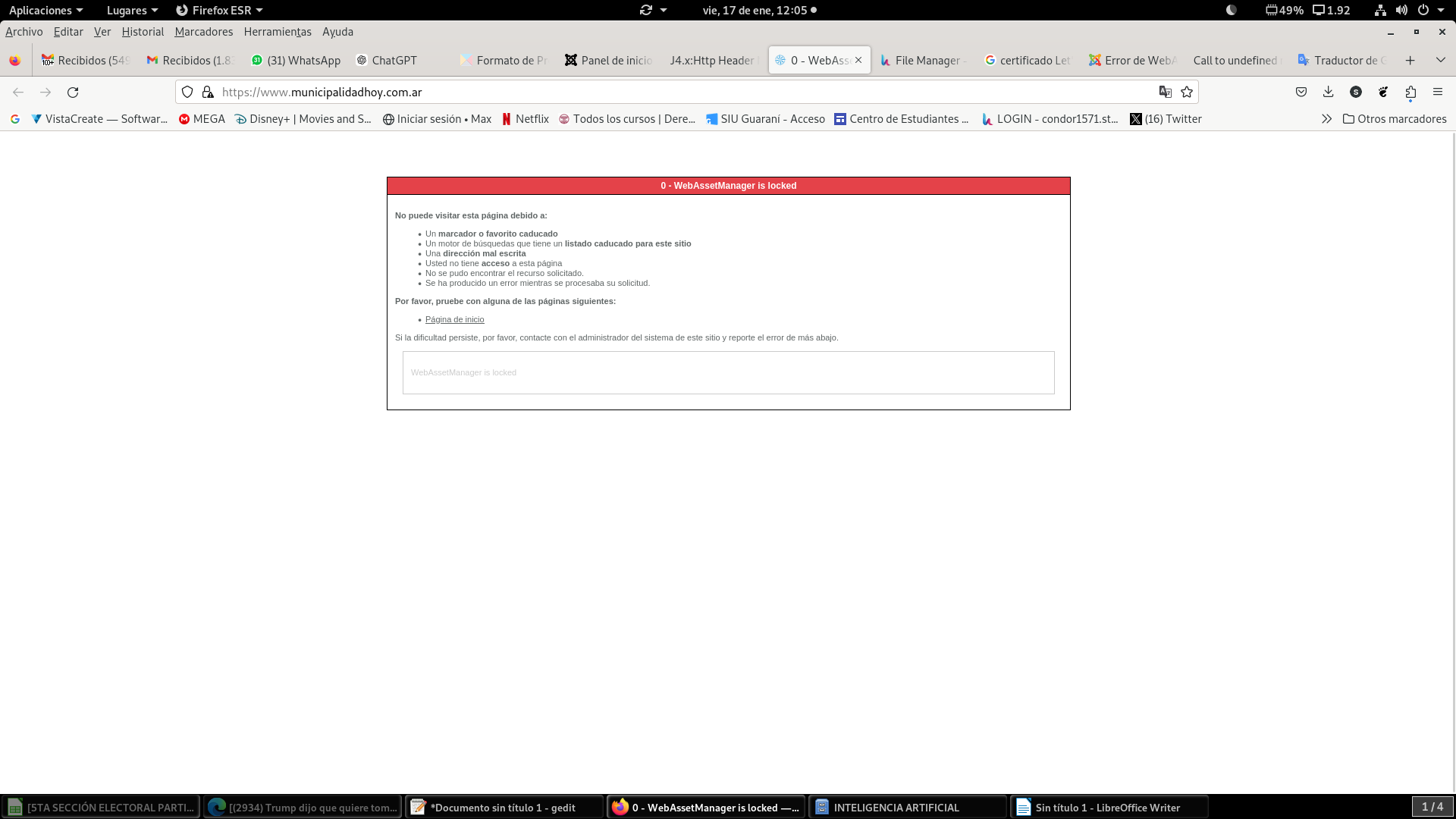Open the Lugares dropdown menu
1456x819 pixels.
pyautogui.click(x=132, y=10)
